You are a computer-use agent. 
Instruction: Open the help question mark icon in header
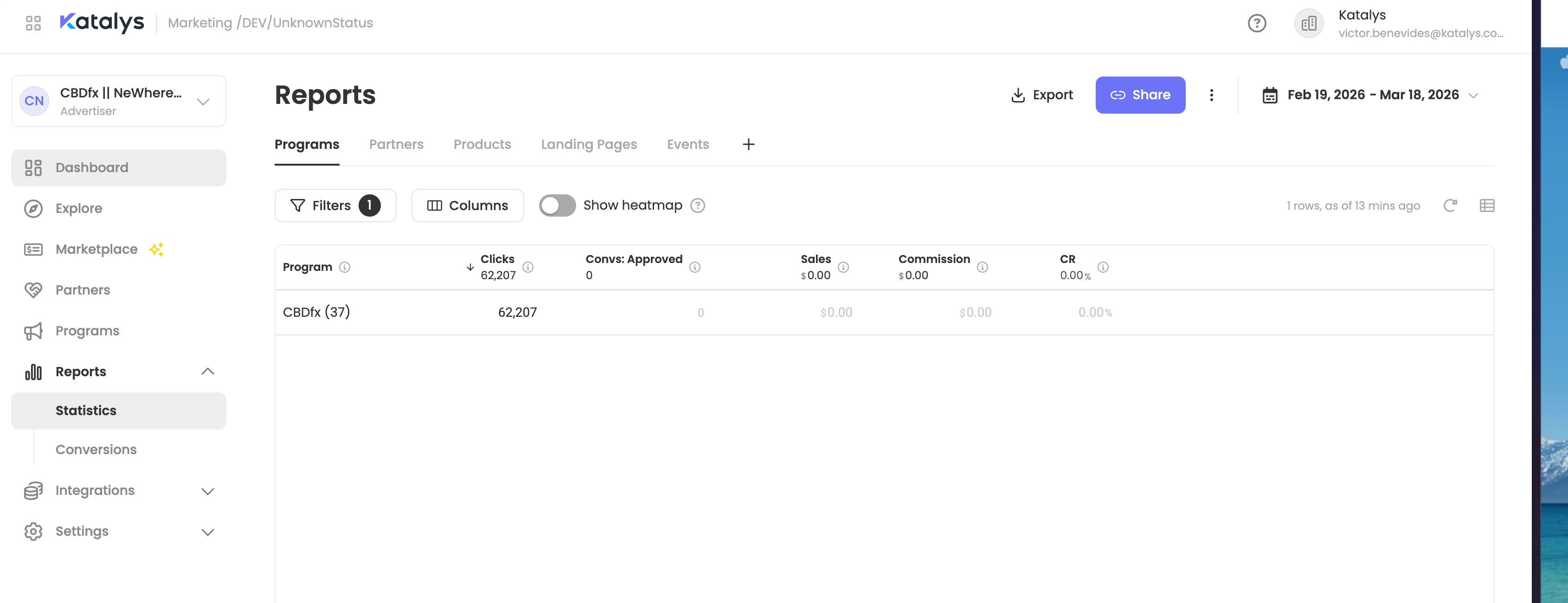1256,23
